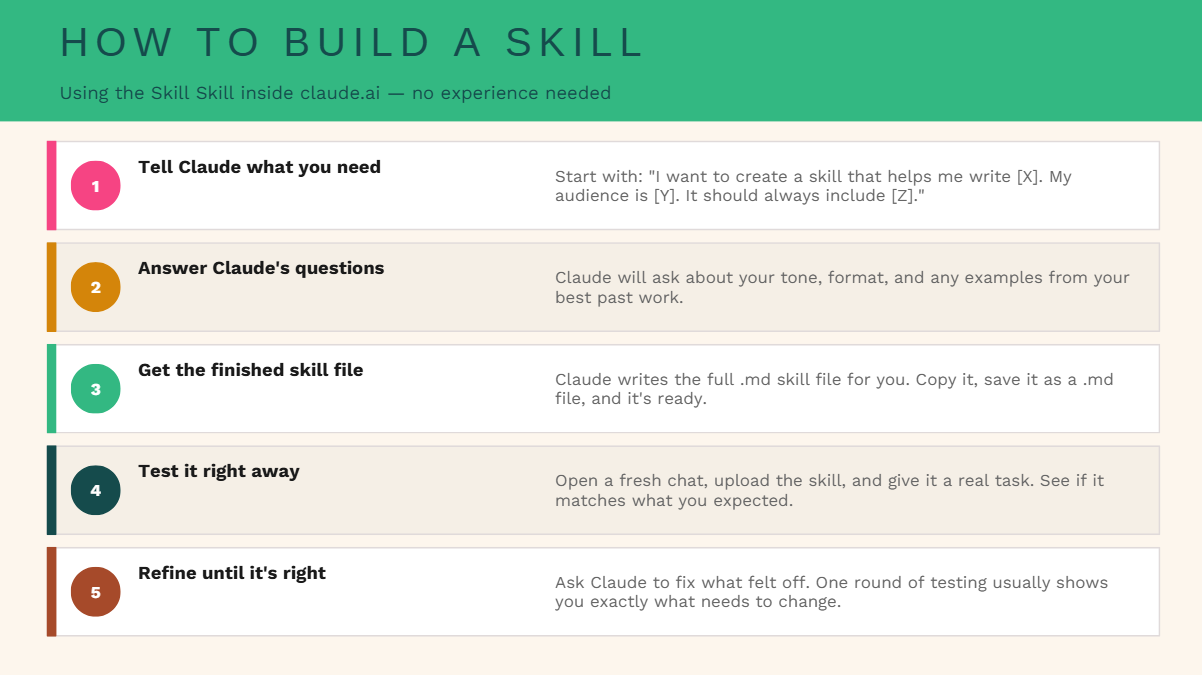Click 'Refine until it's right' heading

232,573
